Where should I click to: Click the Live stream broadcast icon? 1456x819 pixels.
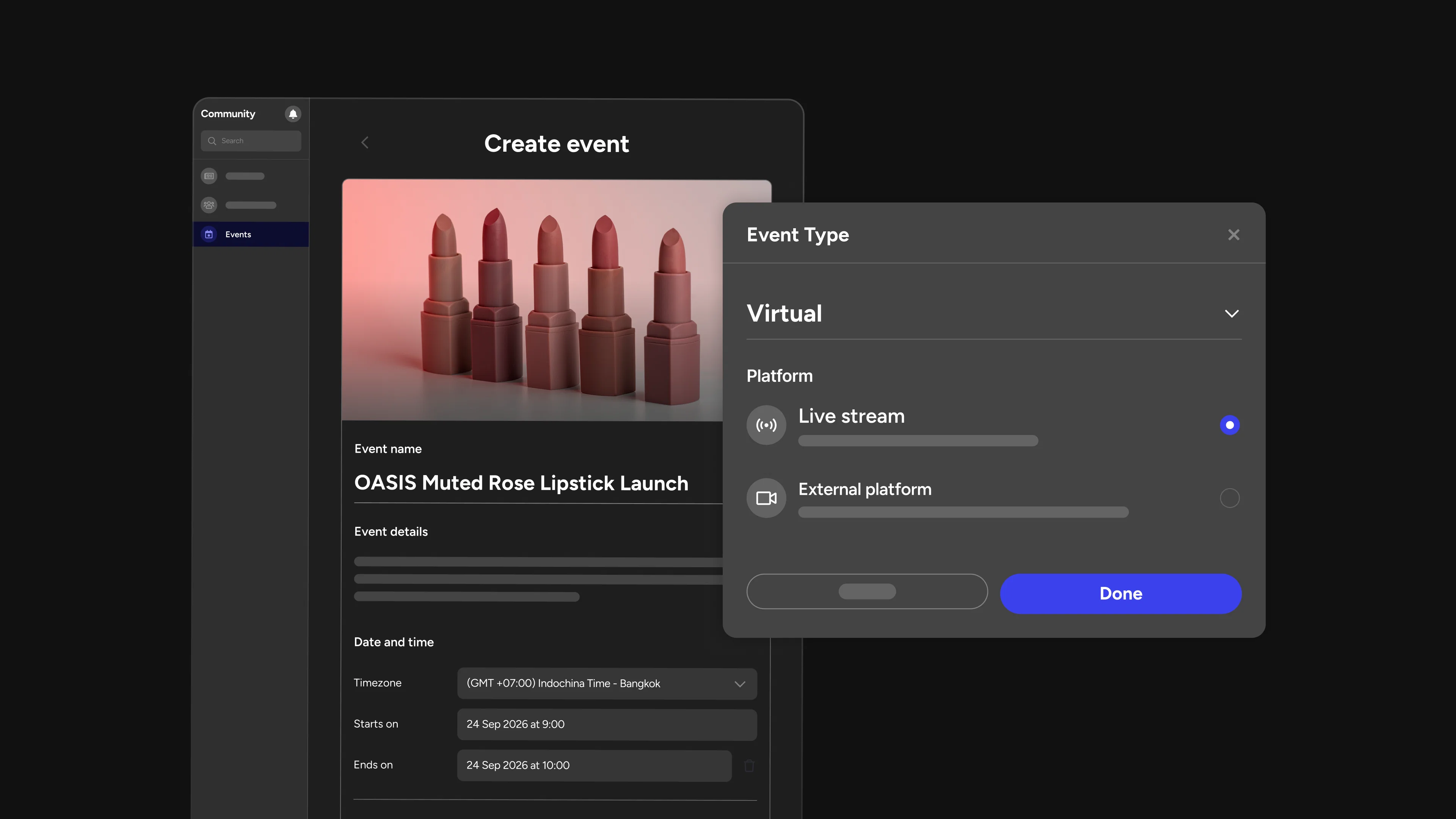coord(766,425)
